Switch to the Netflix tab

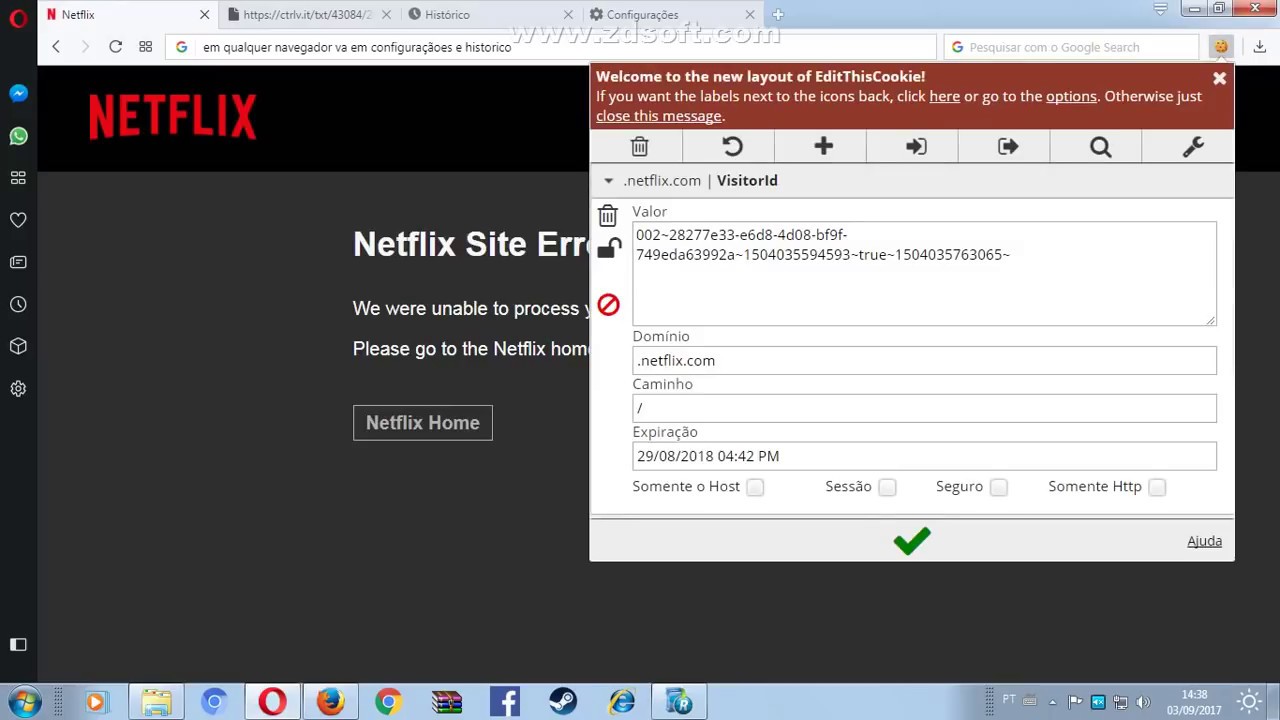point(127,14)
